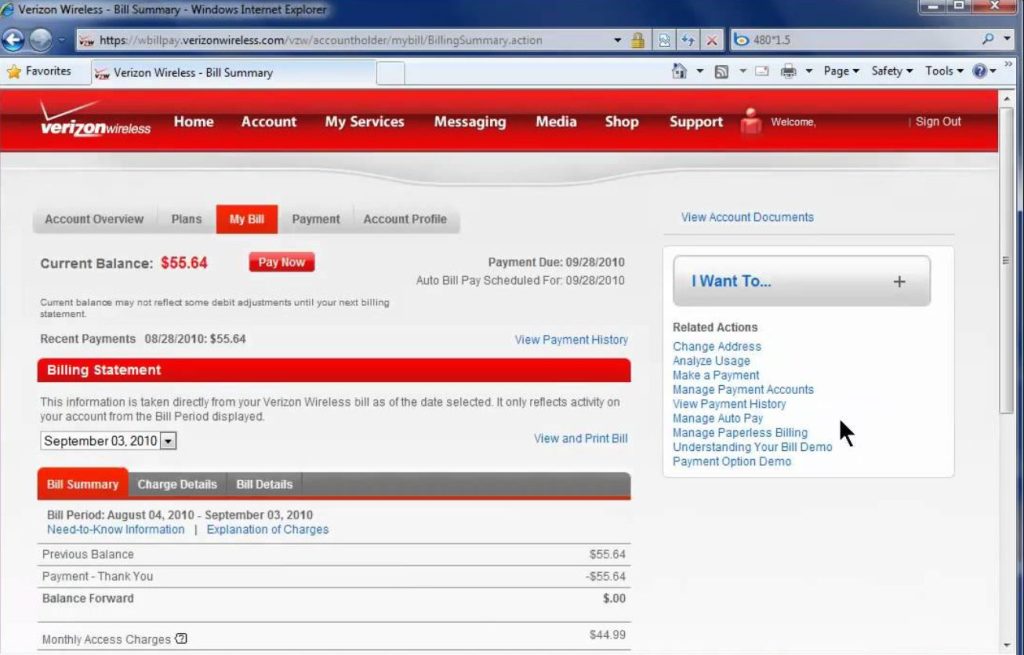Click the refresh page icon

(688, 41)
